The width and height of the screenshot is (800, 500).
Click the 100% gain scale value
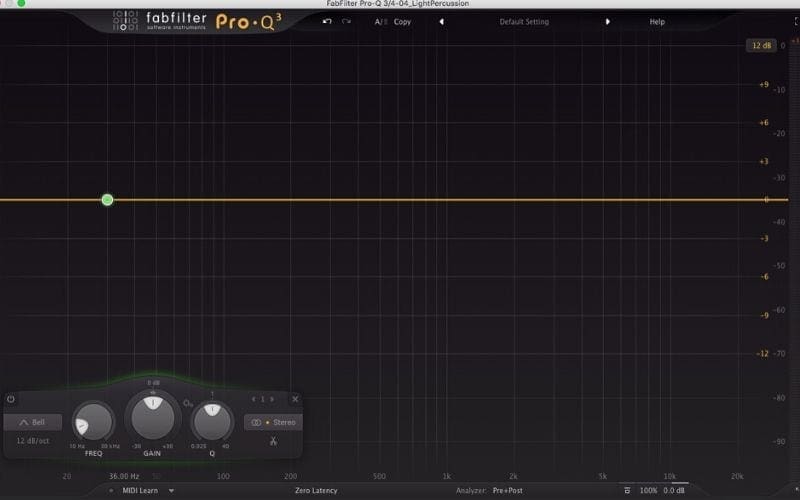point(648,490)
